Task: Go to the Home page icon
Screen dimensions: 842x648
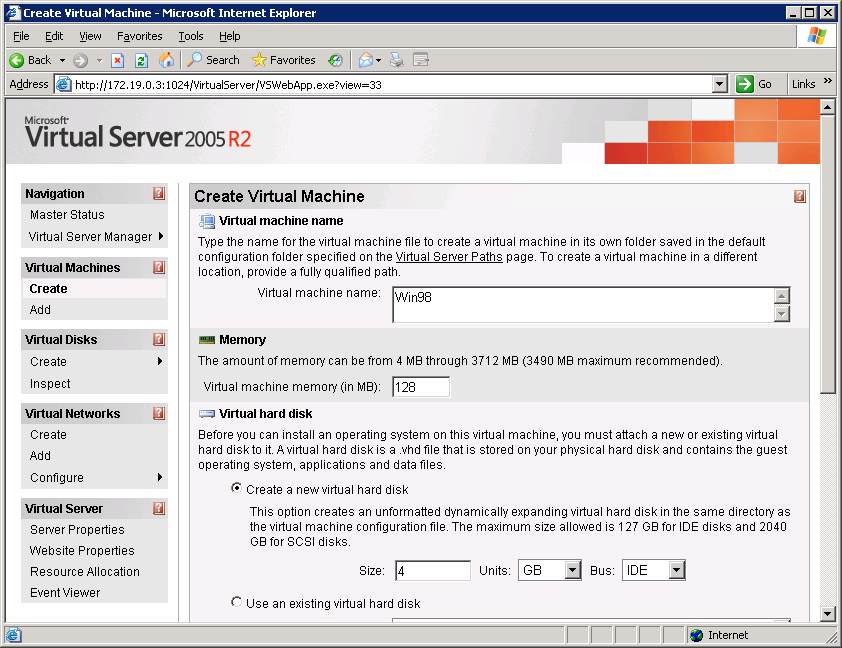Action: coord(166,60)
